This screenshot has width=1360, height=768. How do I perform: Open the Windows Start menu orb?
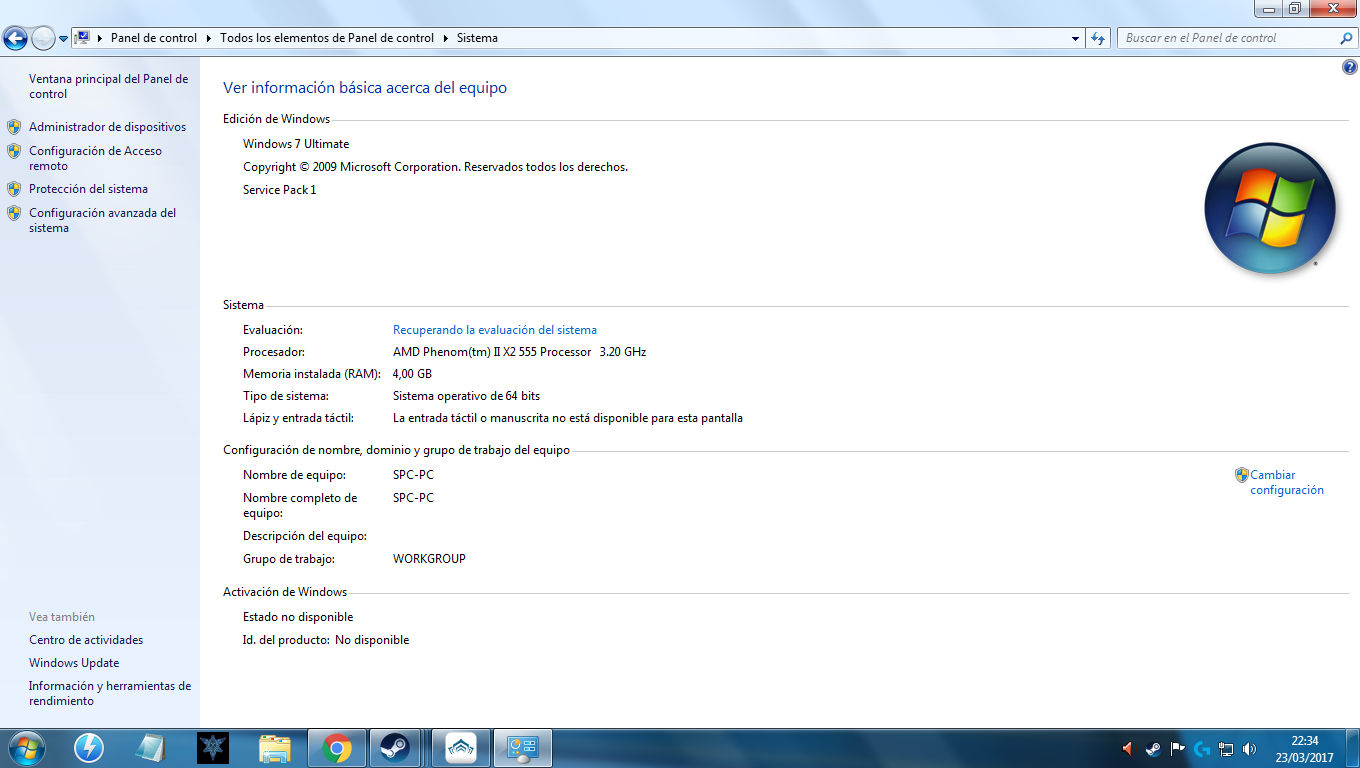(26, 748)
